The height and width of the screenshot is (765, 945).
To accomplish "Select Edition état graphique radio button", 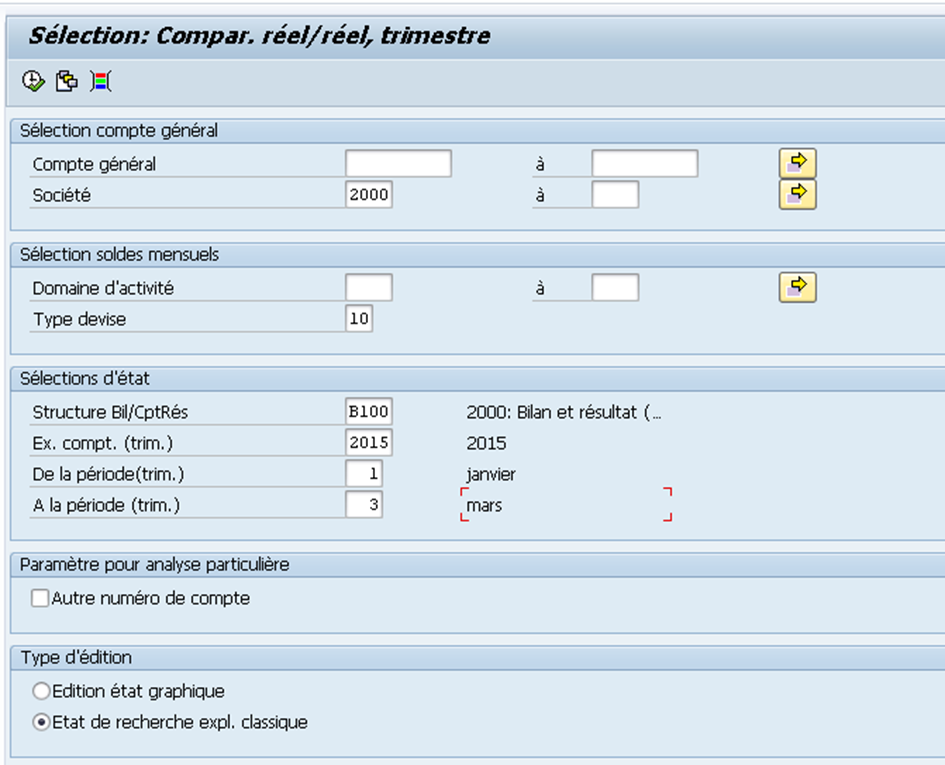I will click(x=41, y=691).
